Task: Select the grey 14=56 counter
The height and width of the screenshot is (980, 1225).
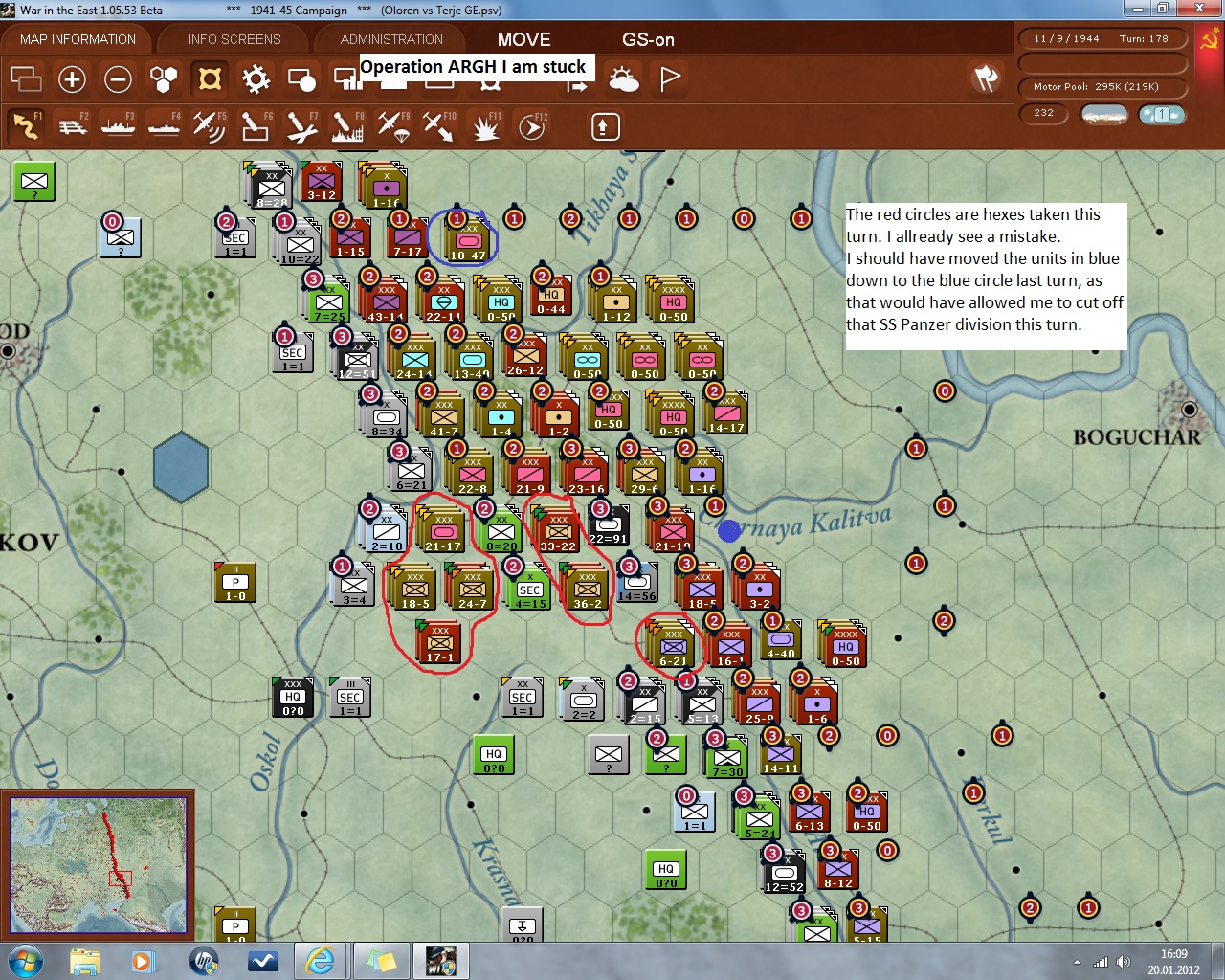Action: tap(637, 583)
